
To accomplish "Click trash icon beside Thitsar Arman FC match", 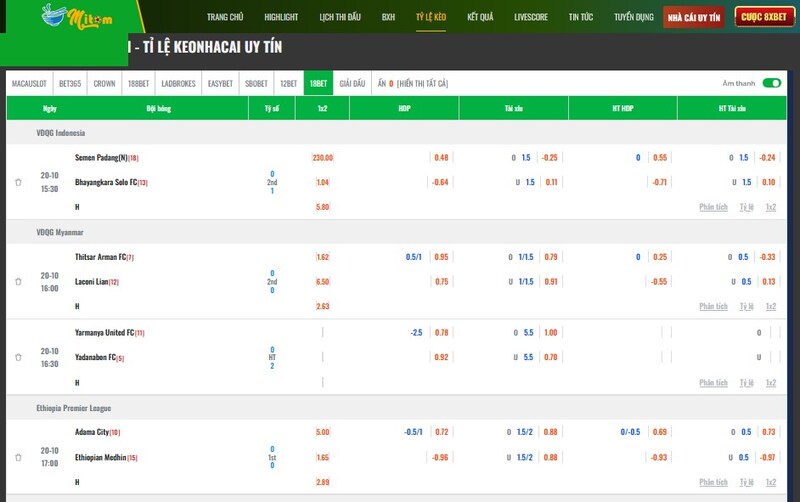I will (x=18, y=282).
